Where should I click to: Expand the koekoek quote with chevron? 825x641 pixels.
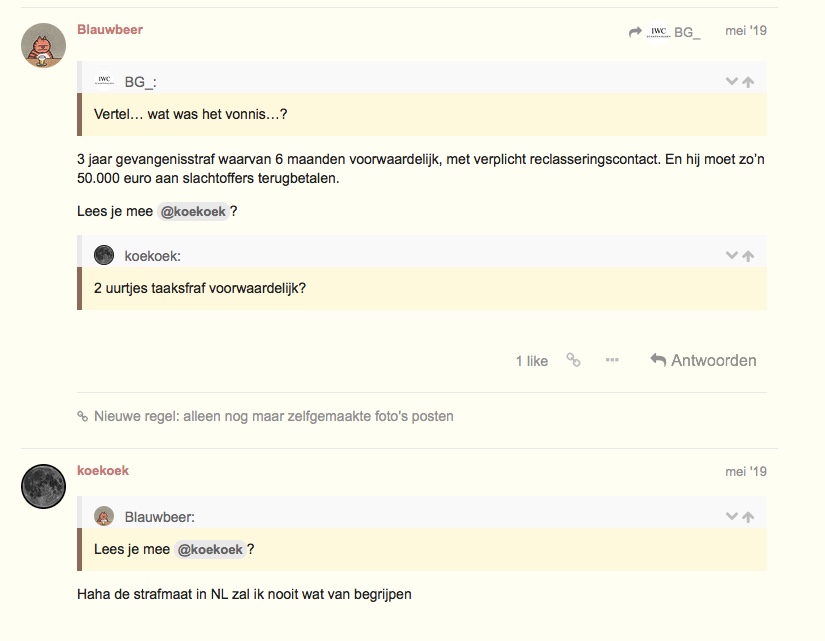tap(732, 256)
